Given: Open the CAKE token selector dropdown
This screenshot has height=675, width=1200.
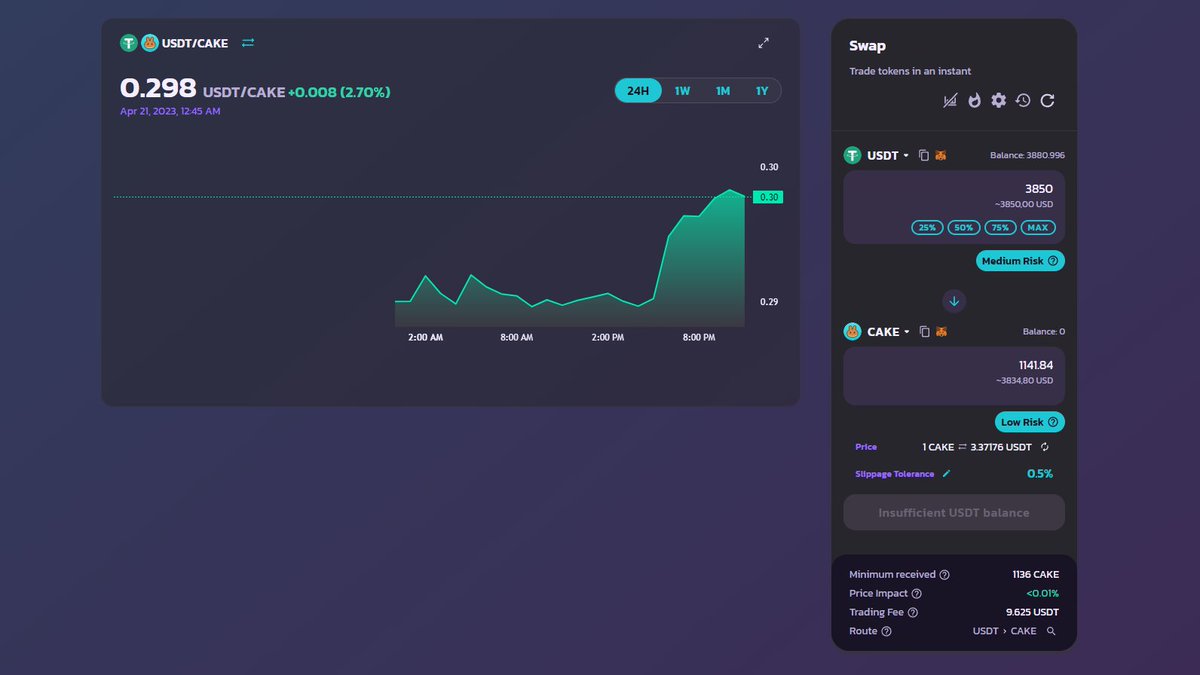Looking at the screenshot, I should click(x=877, y=331).
